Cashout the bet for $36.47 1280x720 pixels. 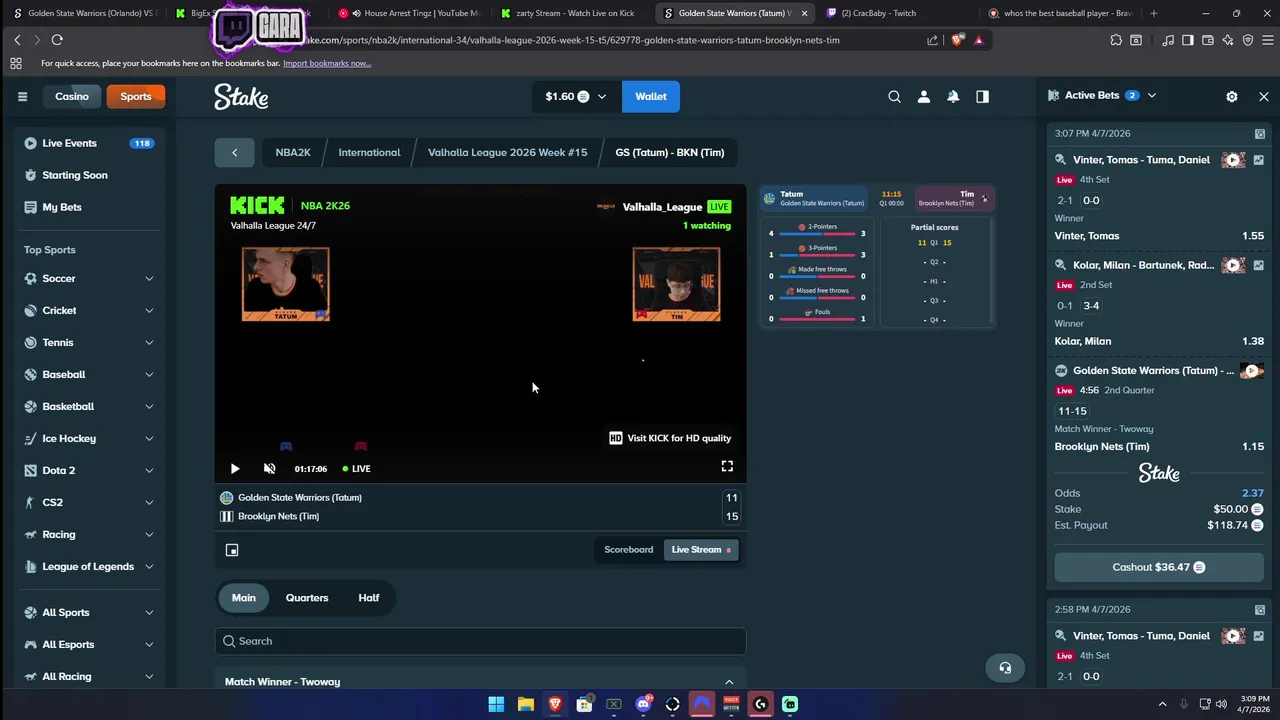(1158, 567)
